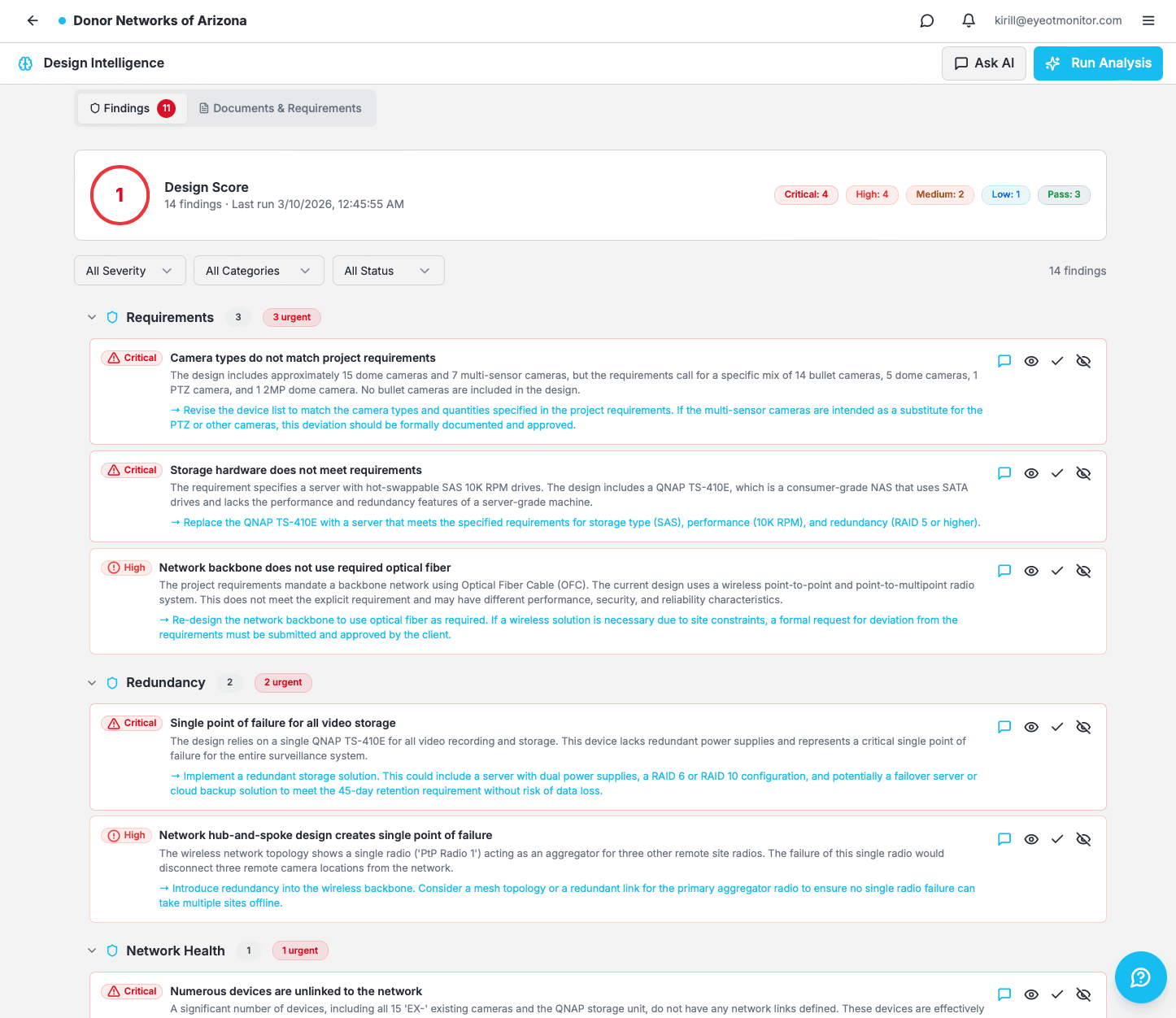Comment on Numerous devices unlinked finding
The image size is (1176, 1018).
click(x=1004, y=994)
